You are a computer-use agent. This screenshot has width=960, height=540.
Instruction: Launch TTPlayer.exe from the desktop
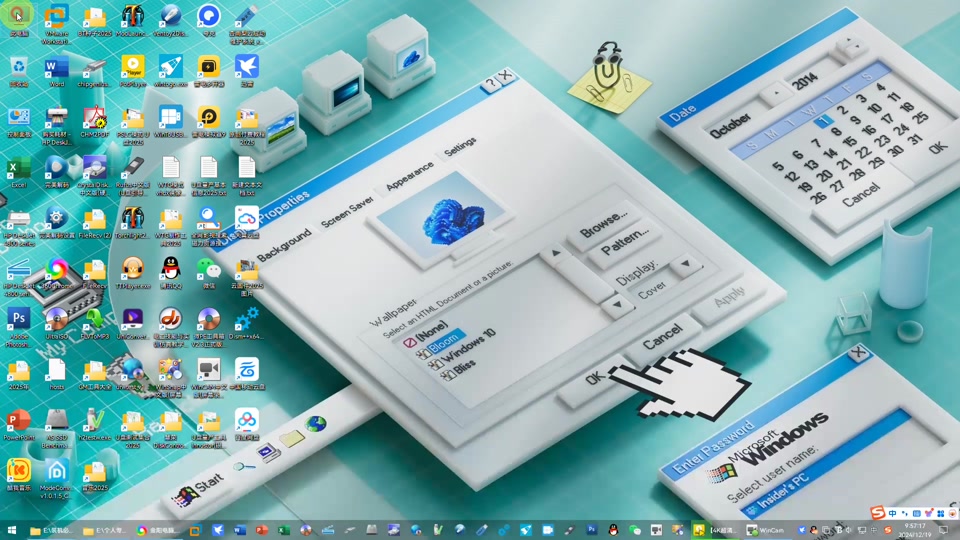pyautogui.click(x=133, y=274)
